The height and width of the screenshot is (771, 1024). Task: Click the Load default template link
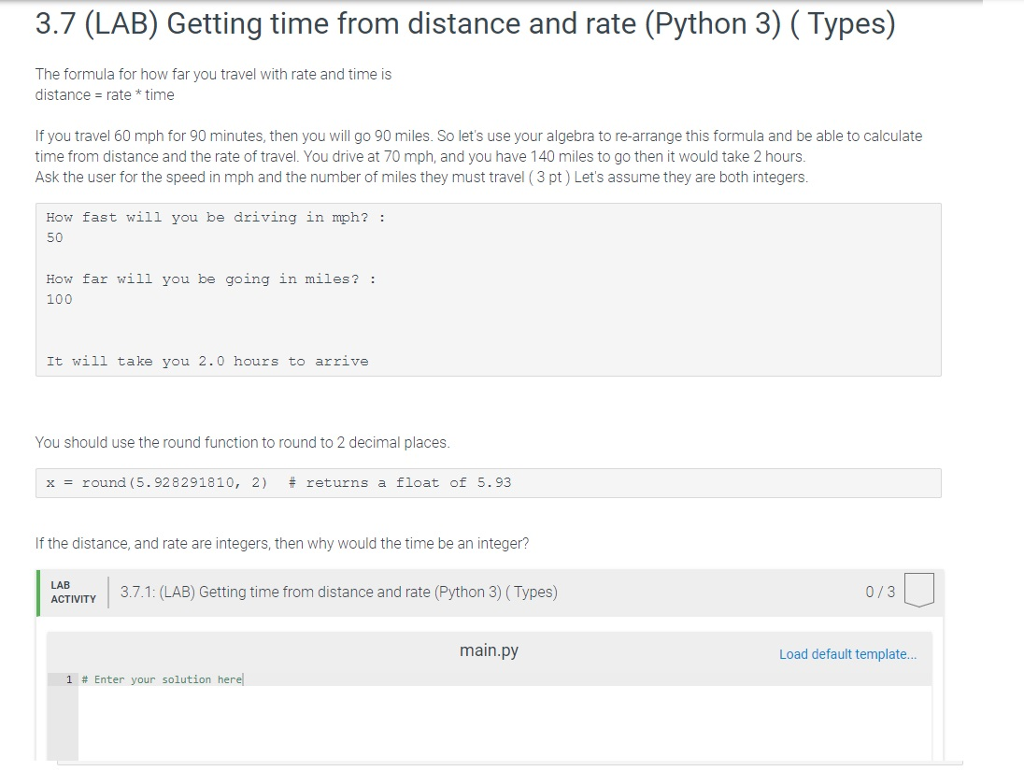[x=847, y=654]
